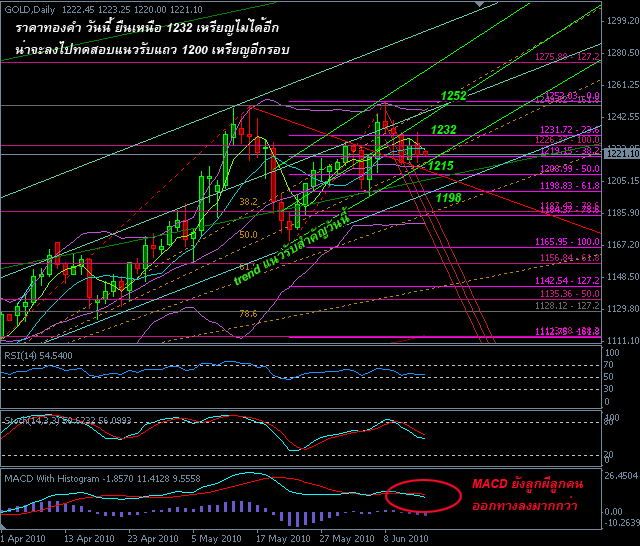The height and width of the screenshot is (546, 640).
Task: Click the second Thai headline line mentioning 1200
Action: coord(152,49)
